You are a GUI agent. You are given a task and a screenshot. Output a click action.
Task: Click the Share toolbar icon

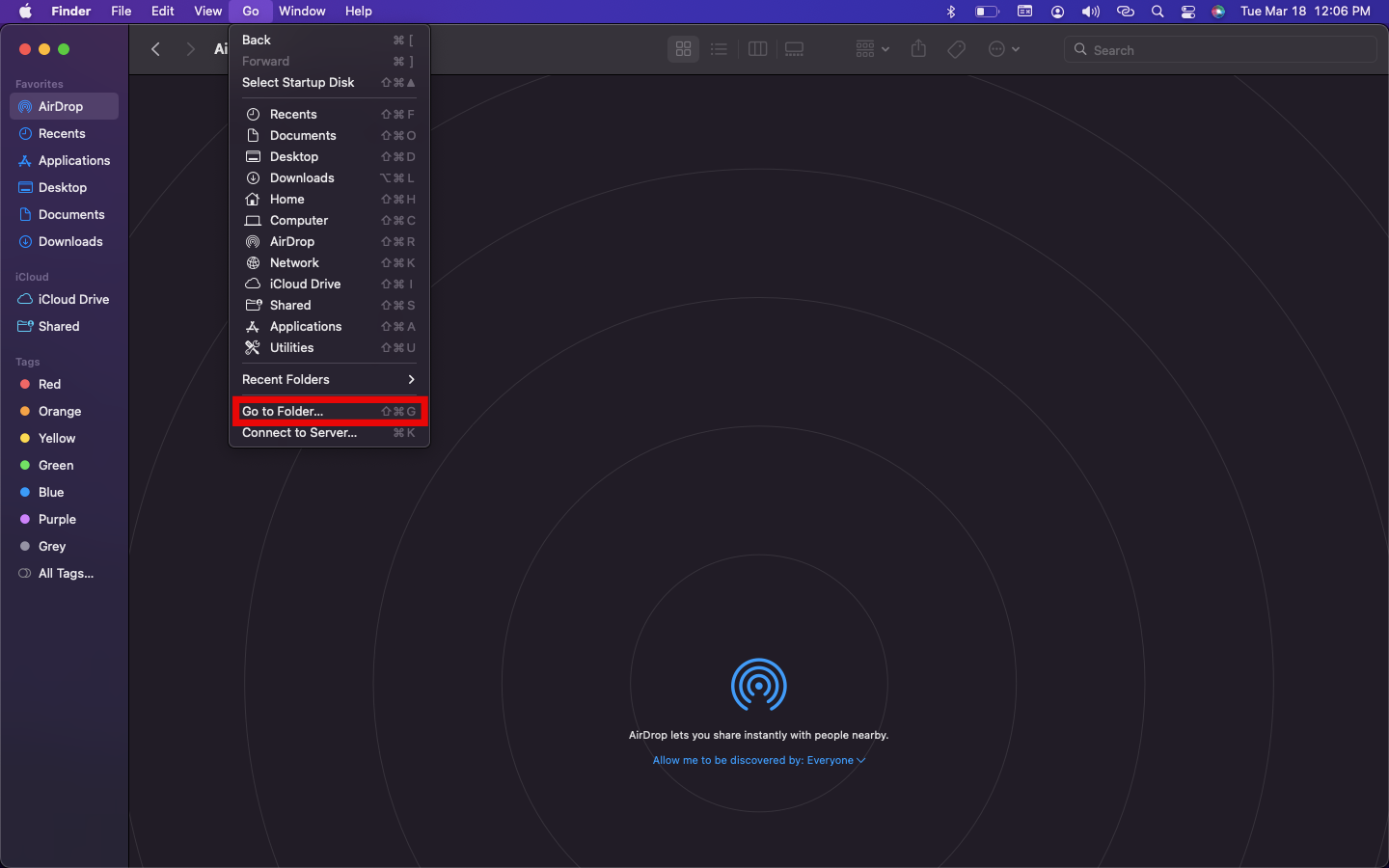tap(918, 49)
